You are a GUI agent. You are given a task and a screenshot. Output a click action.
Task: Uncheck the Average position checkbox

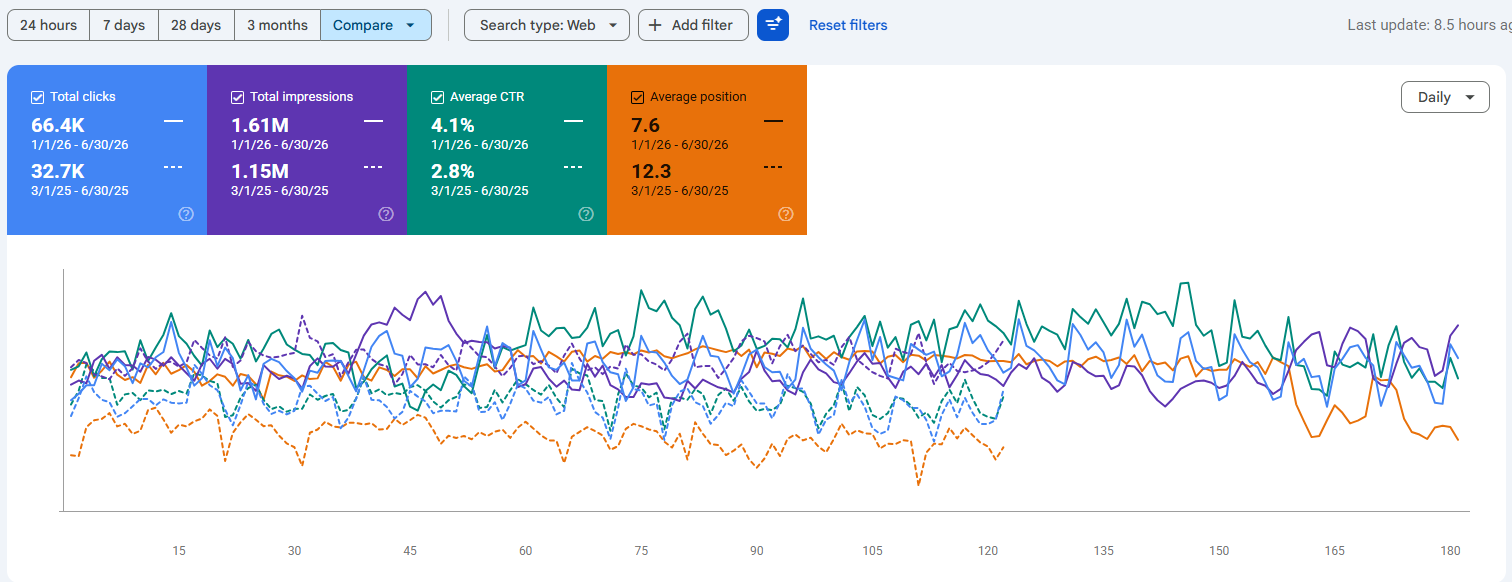pyautogui.click(x=637, y=97)
